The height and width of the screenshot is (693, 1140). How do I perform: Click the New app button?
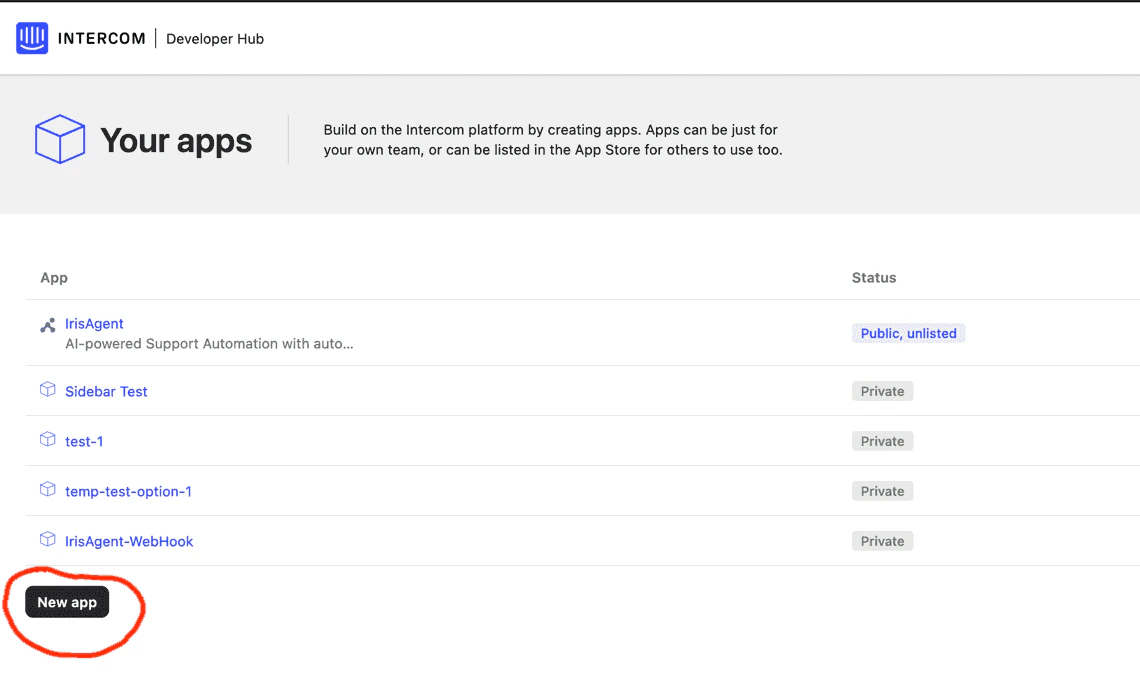(67, 602)
